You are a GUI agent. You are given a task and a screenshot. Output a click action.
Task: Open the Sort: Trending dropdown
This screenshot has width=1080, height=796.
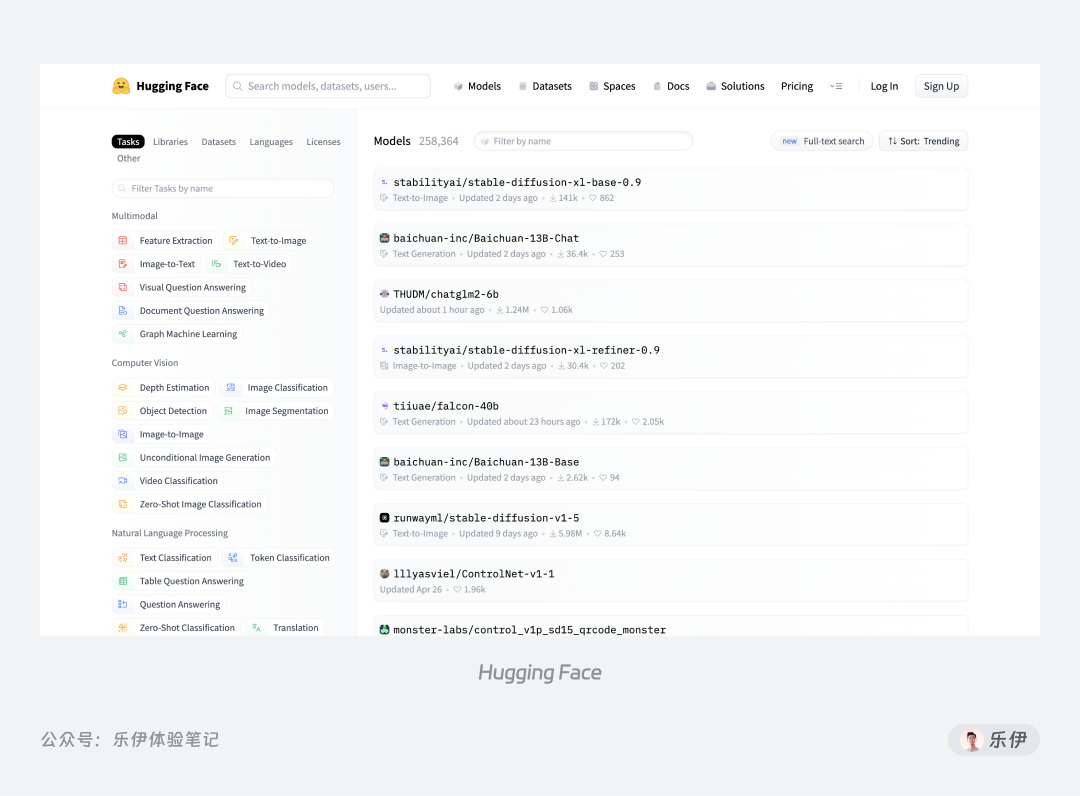pos(924,141)
